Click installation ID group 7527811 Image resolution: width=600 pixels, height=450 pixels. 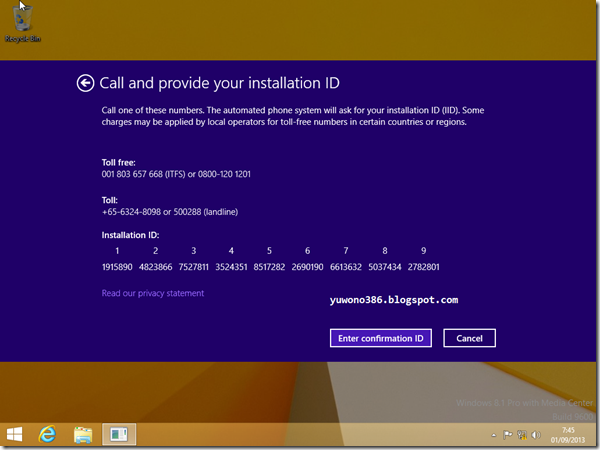tap(194, 267)
